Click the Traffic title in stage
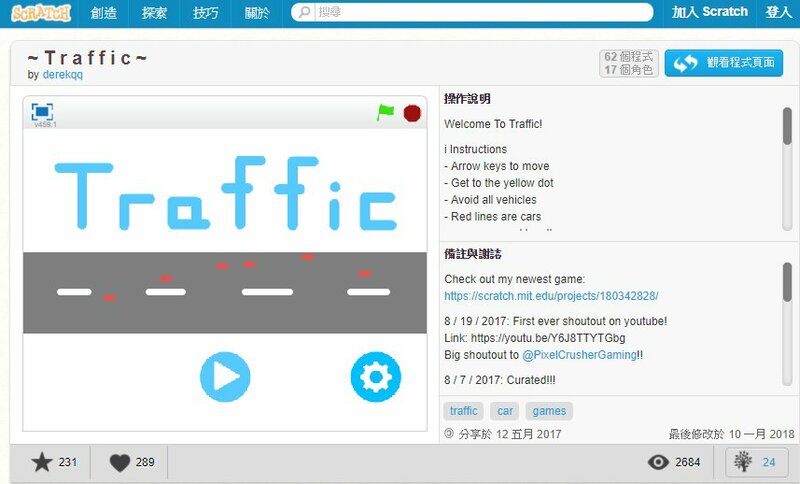The image size is (800, 484). (x=226, y=193)
